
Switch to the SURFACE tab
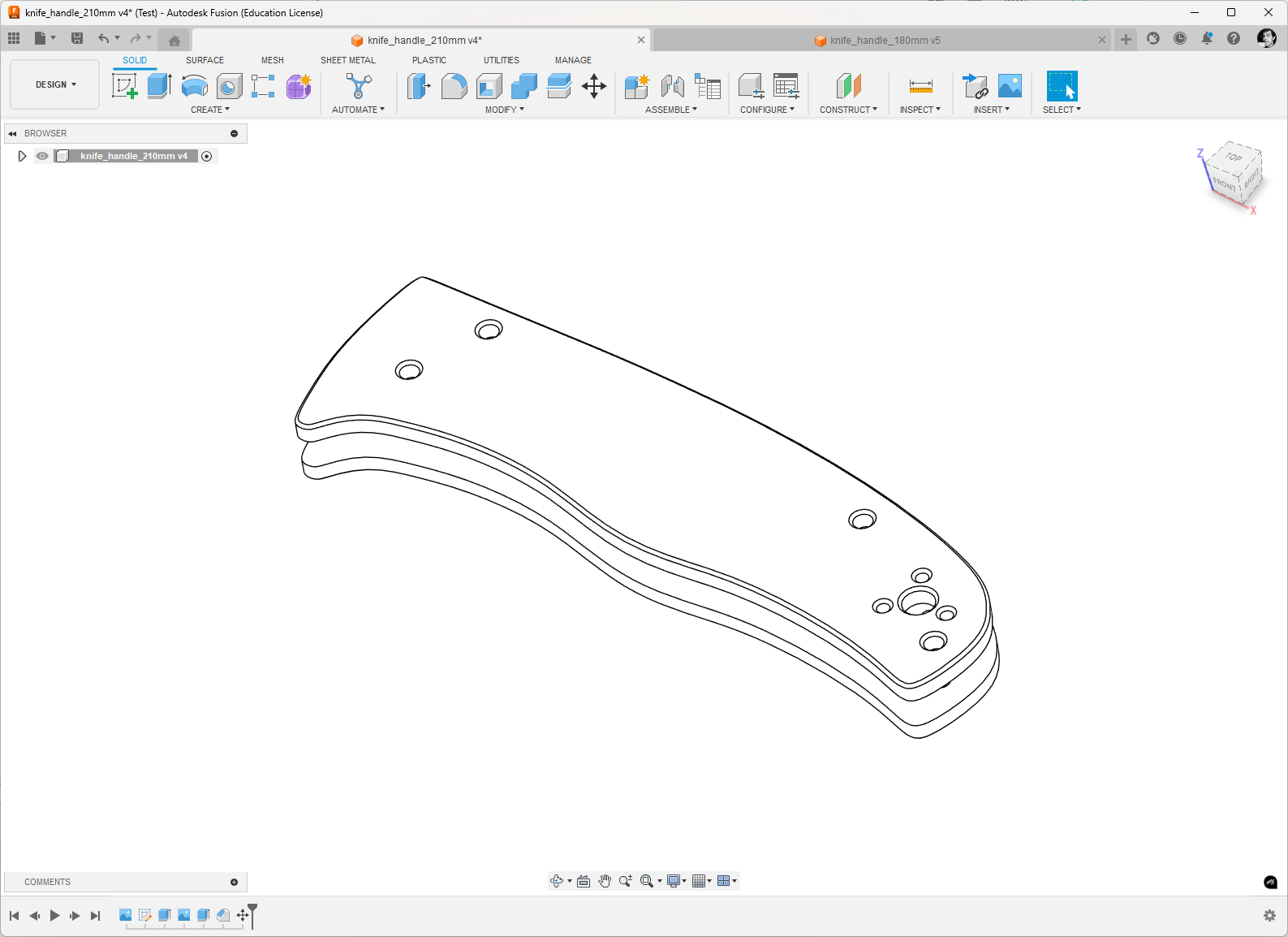click(205, 60)
